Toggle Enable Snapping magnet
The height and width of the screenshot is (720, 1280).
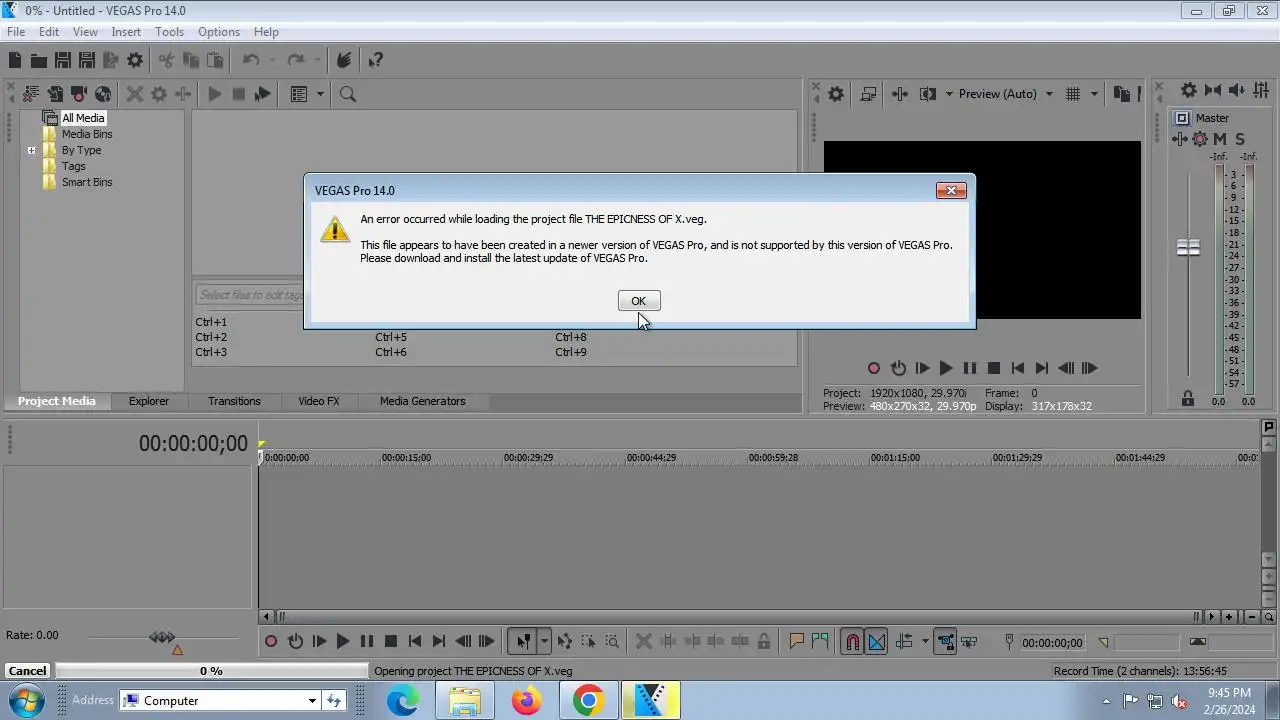click(x=852, y=642)
